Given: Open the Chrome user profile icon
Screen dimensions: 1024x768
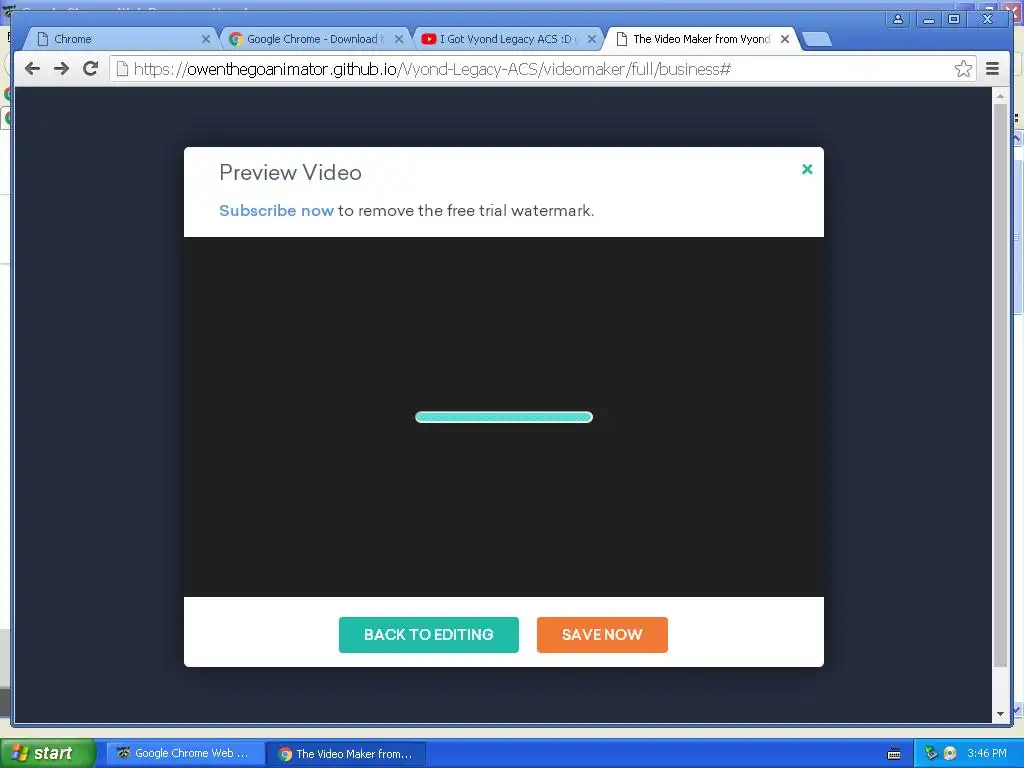Looking at the screenshot, I should coord(898,19).
